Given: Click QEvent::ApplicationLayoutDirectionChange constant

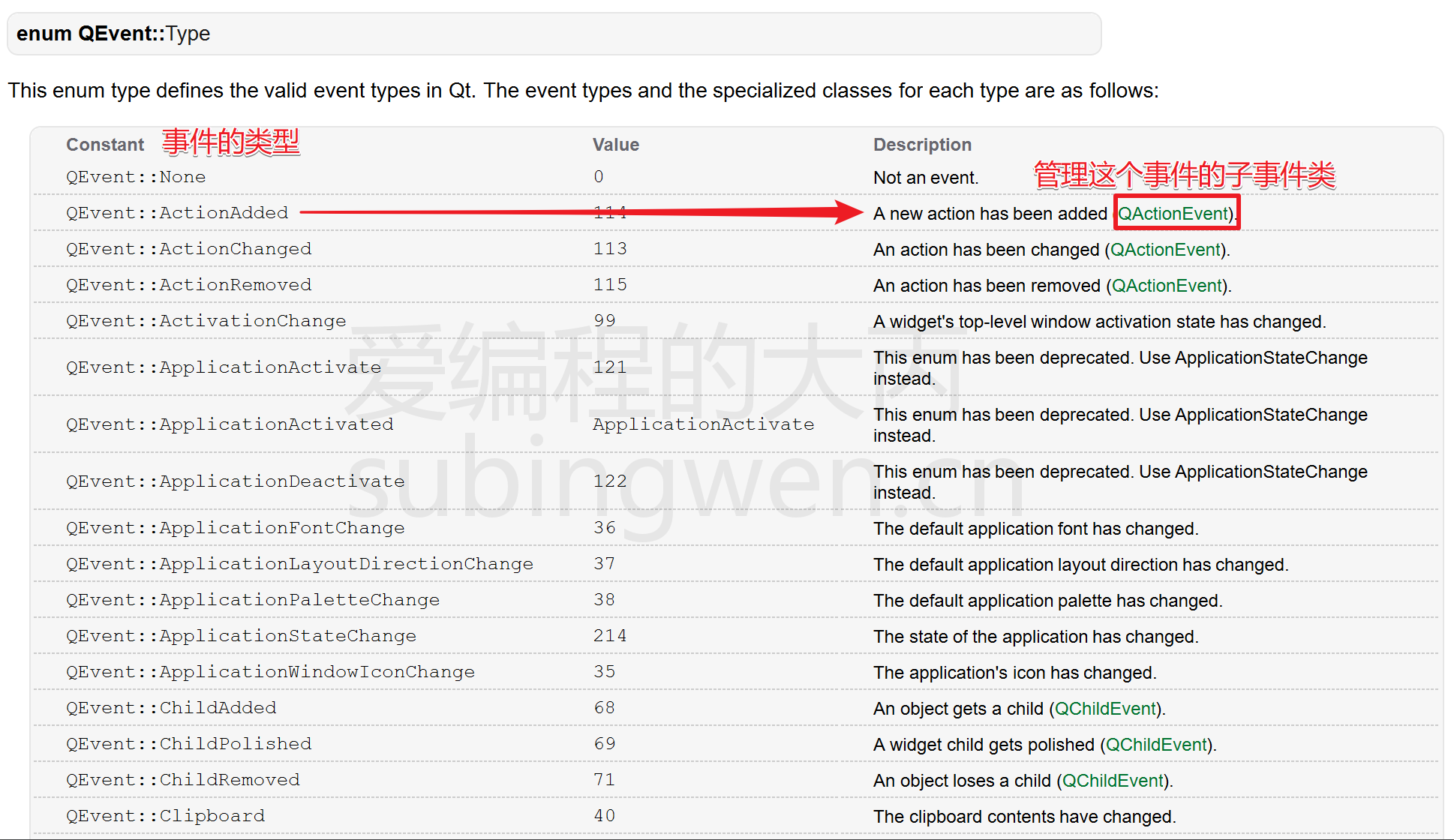Looking at the screenshot, I should 299,564.
